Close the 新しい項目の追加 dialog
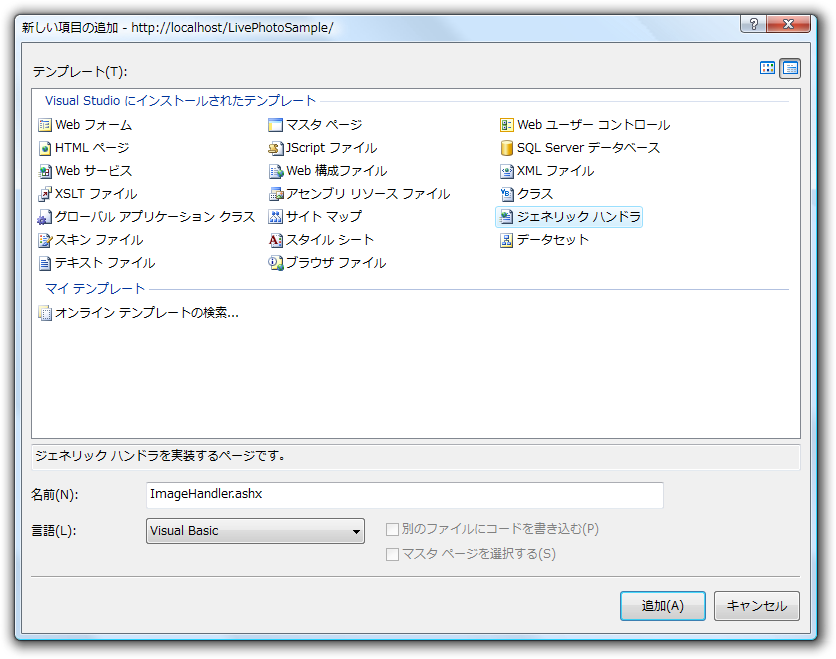The image size is (836, 659). coord(789,24)
